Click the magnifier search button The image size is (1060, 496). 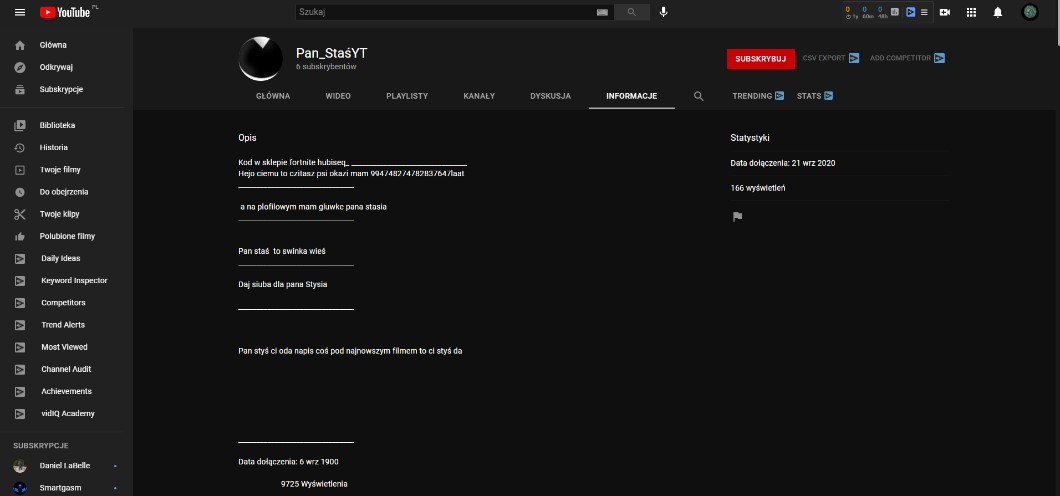point(631,12)
